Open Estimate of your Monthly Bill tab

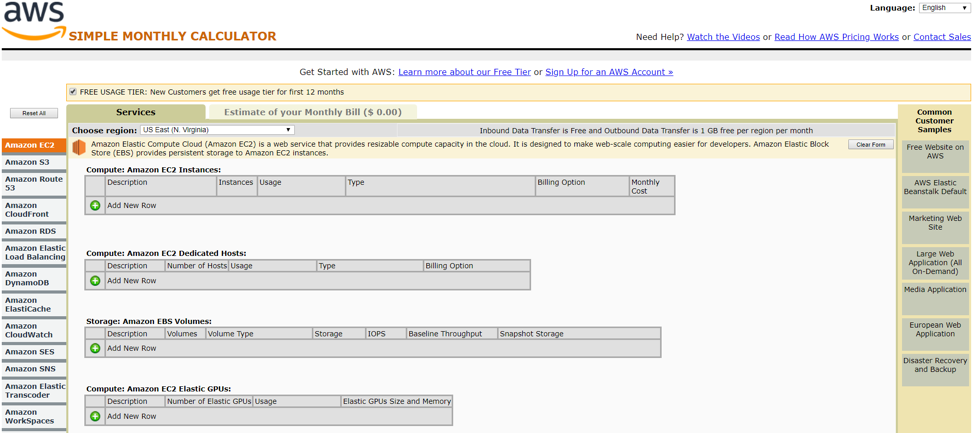pyautogui.click(x=312, y=112)
